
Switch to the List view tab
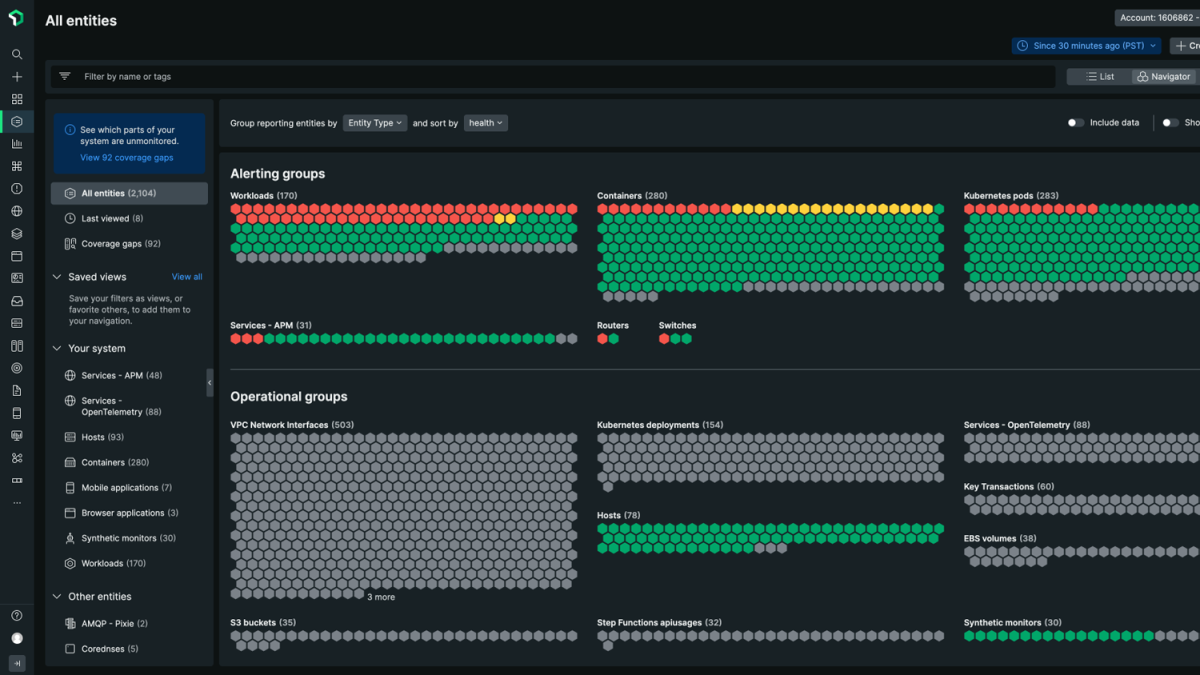(1100, 77)
